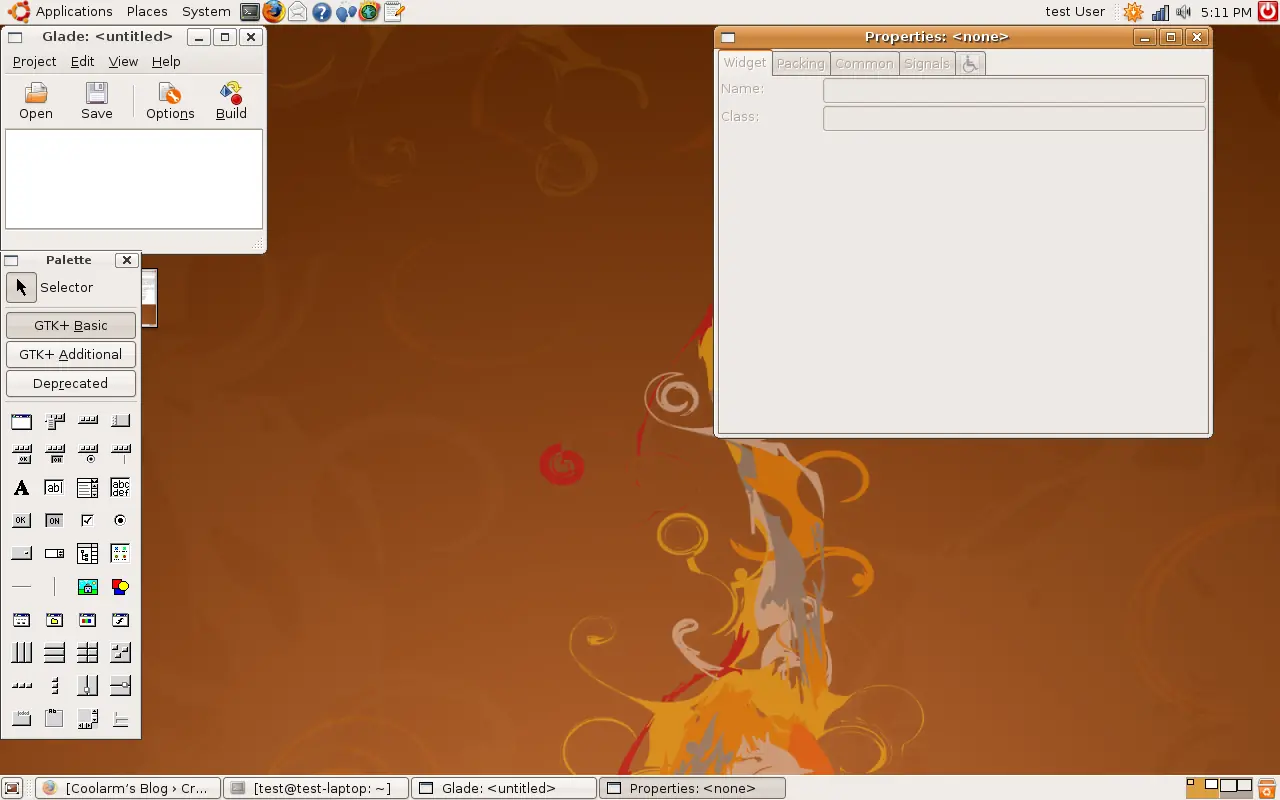Select the Separator Tool Item widget icon

(121, 454)
